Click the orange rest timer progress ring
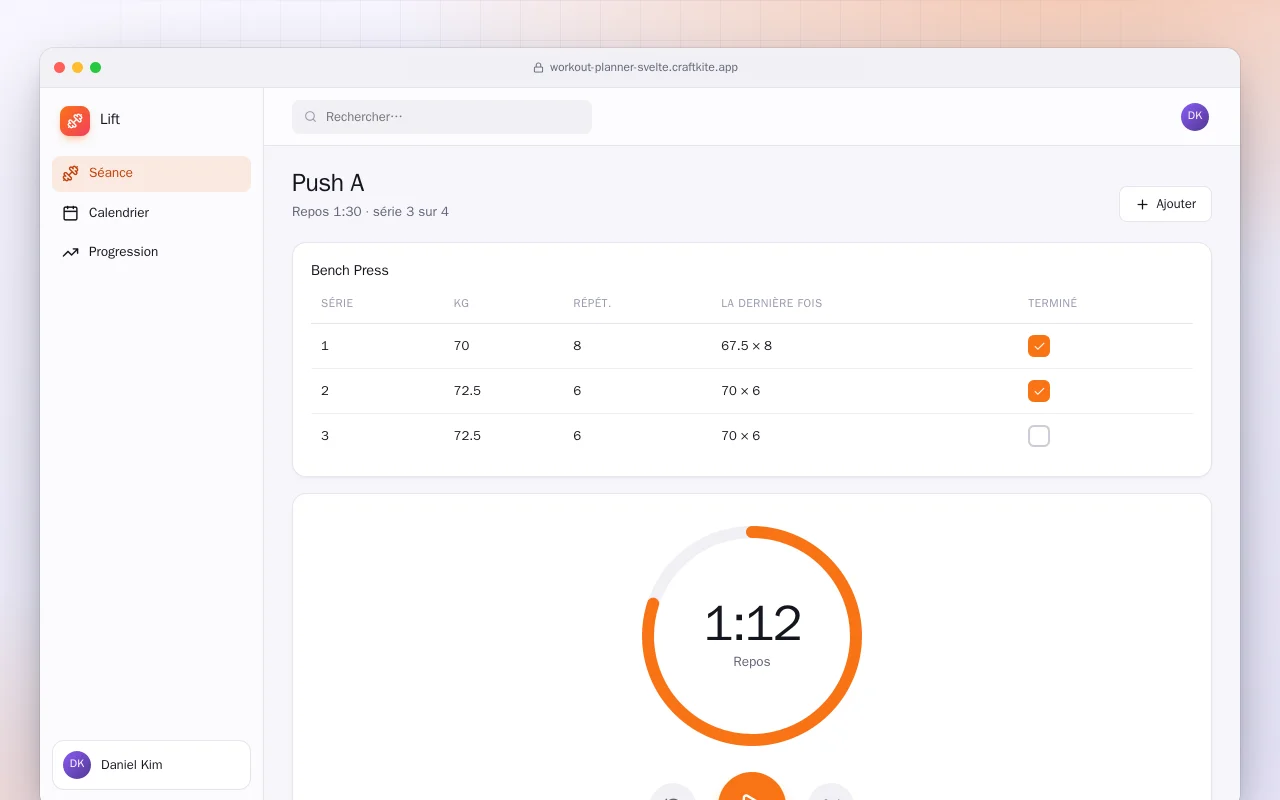This screenshot has width=1280, height=800. [x=752, y=636]
